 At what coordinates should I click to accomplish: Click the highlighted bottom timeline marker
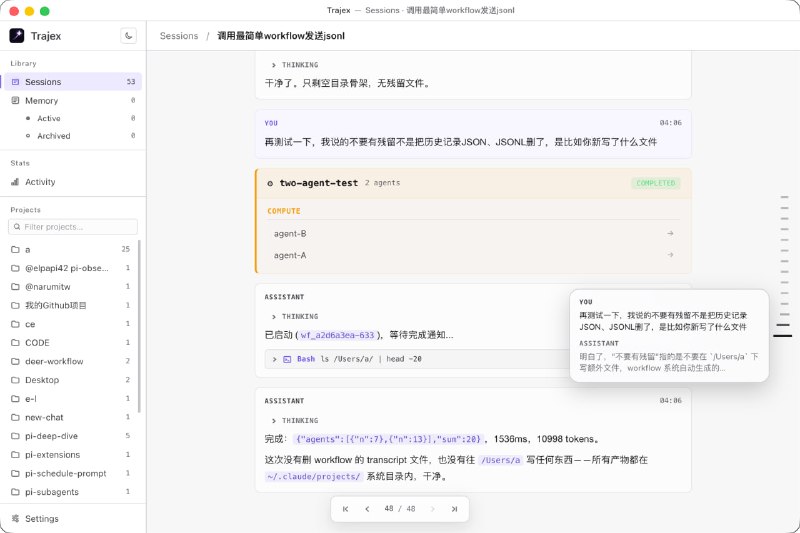(x=783, y=336)
